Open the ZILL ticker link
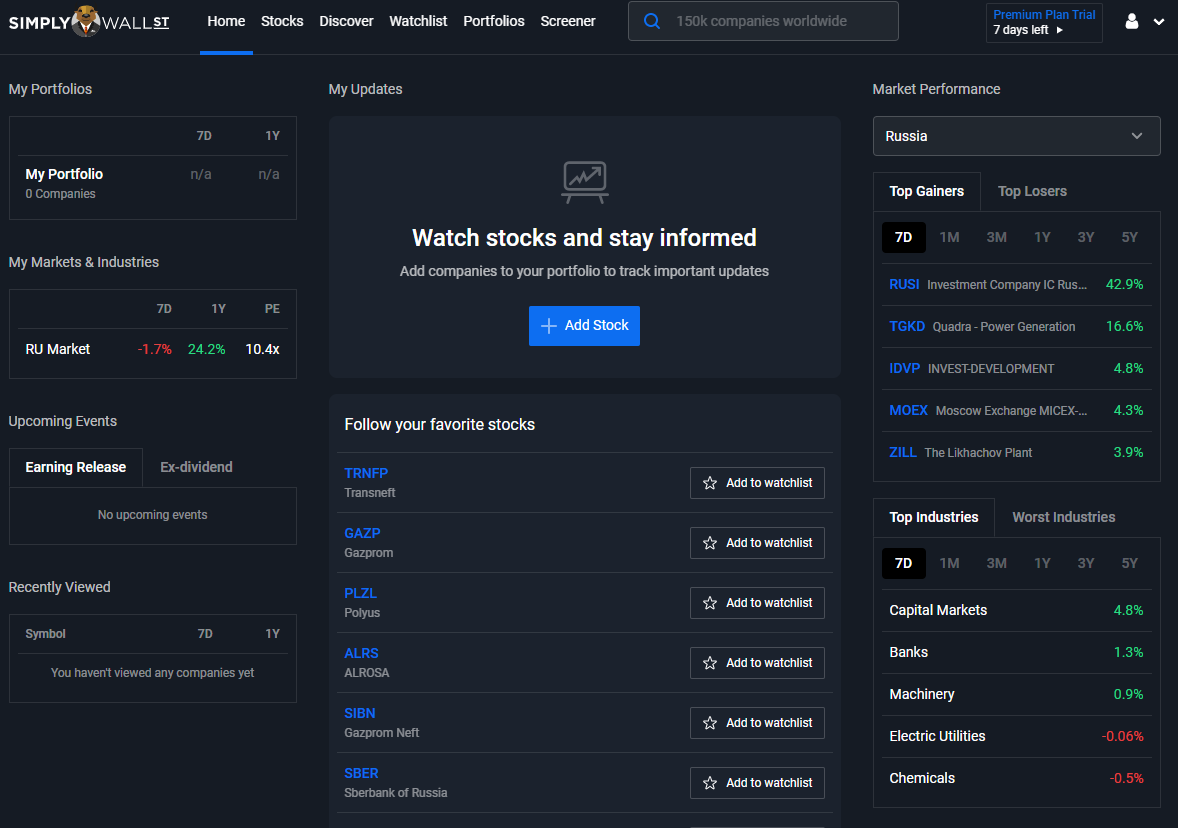The height and width of the screenshot is (828, 1178). point(903,453)
